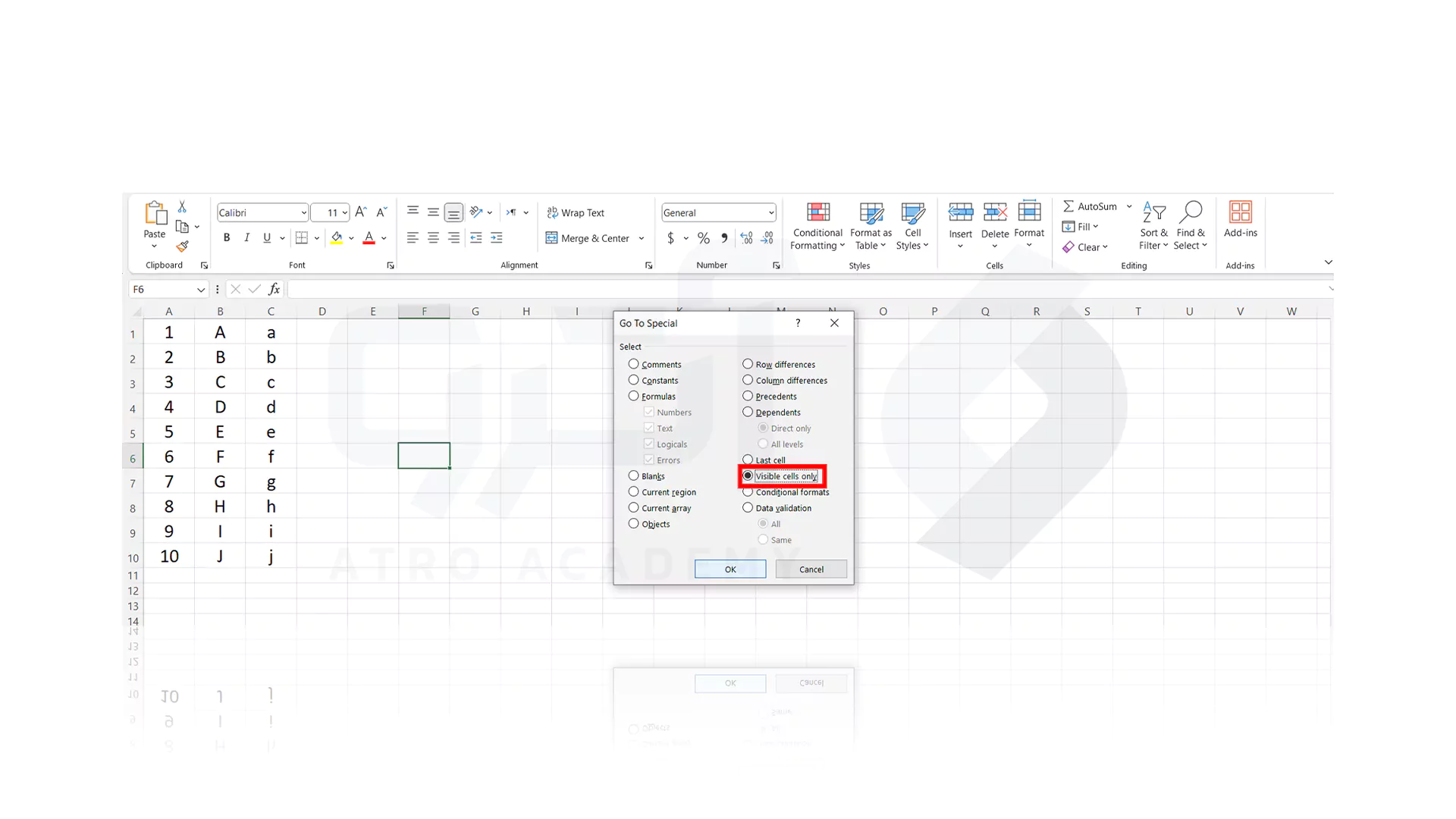The height and width of the screenshot is (819, 1456).
Task: Select the Blanks radio option
Action: tap(634, 476)
